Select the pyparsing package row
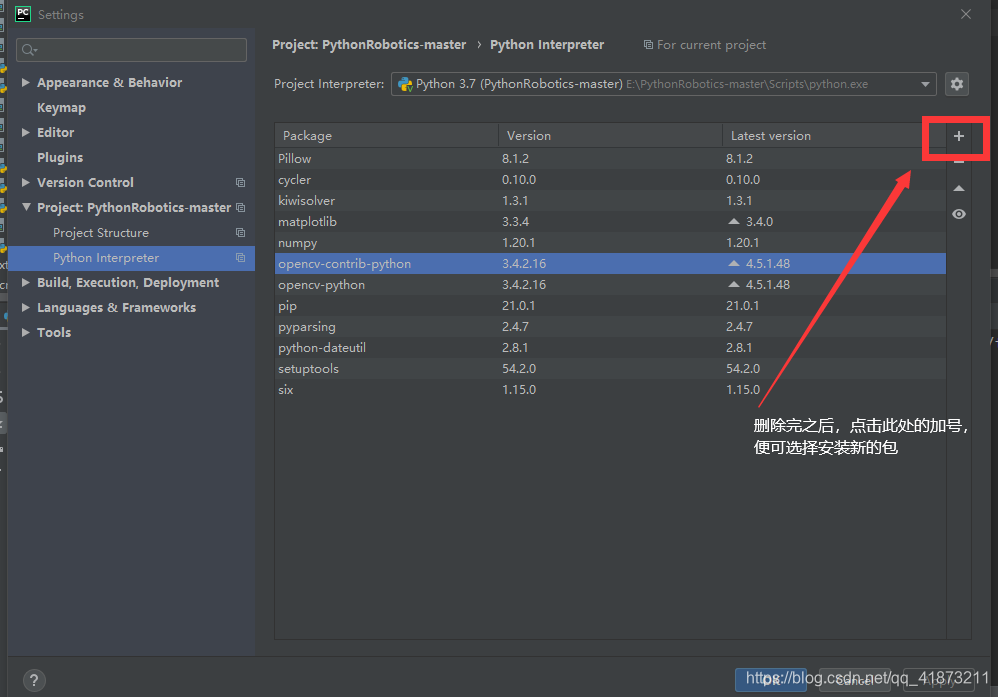998x697 pixels. coord(610,327)
